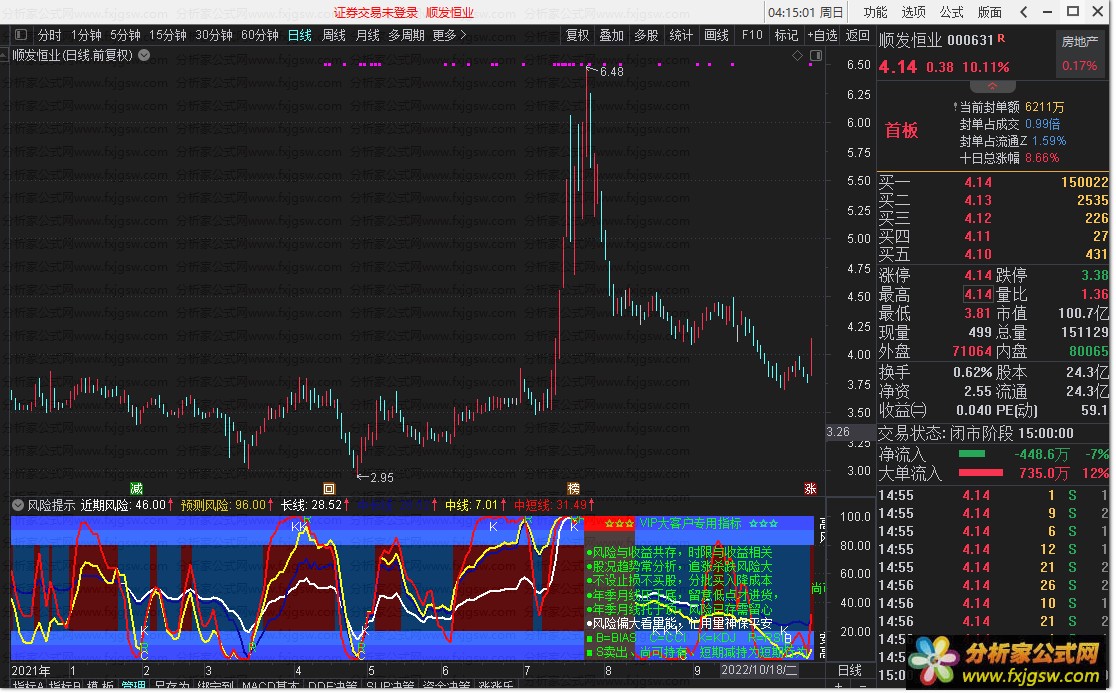Select the 60分钟 period
The image size is (1116, 693).
click(260, 35)
